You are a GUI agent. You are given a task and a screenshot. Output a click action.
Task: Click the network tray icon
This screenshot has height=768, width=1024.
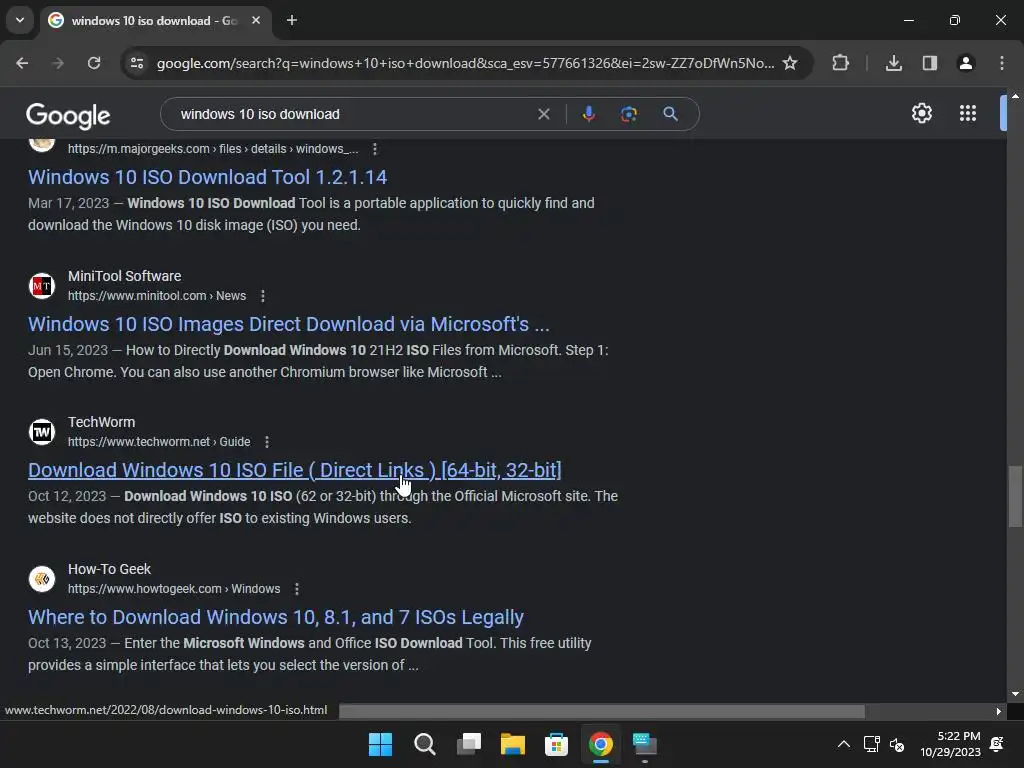pos(871,744)
